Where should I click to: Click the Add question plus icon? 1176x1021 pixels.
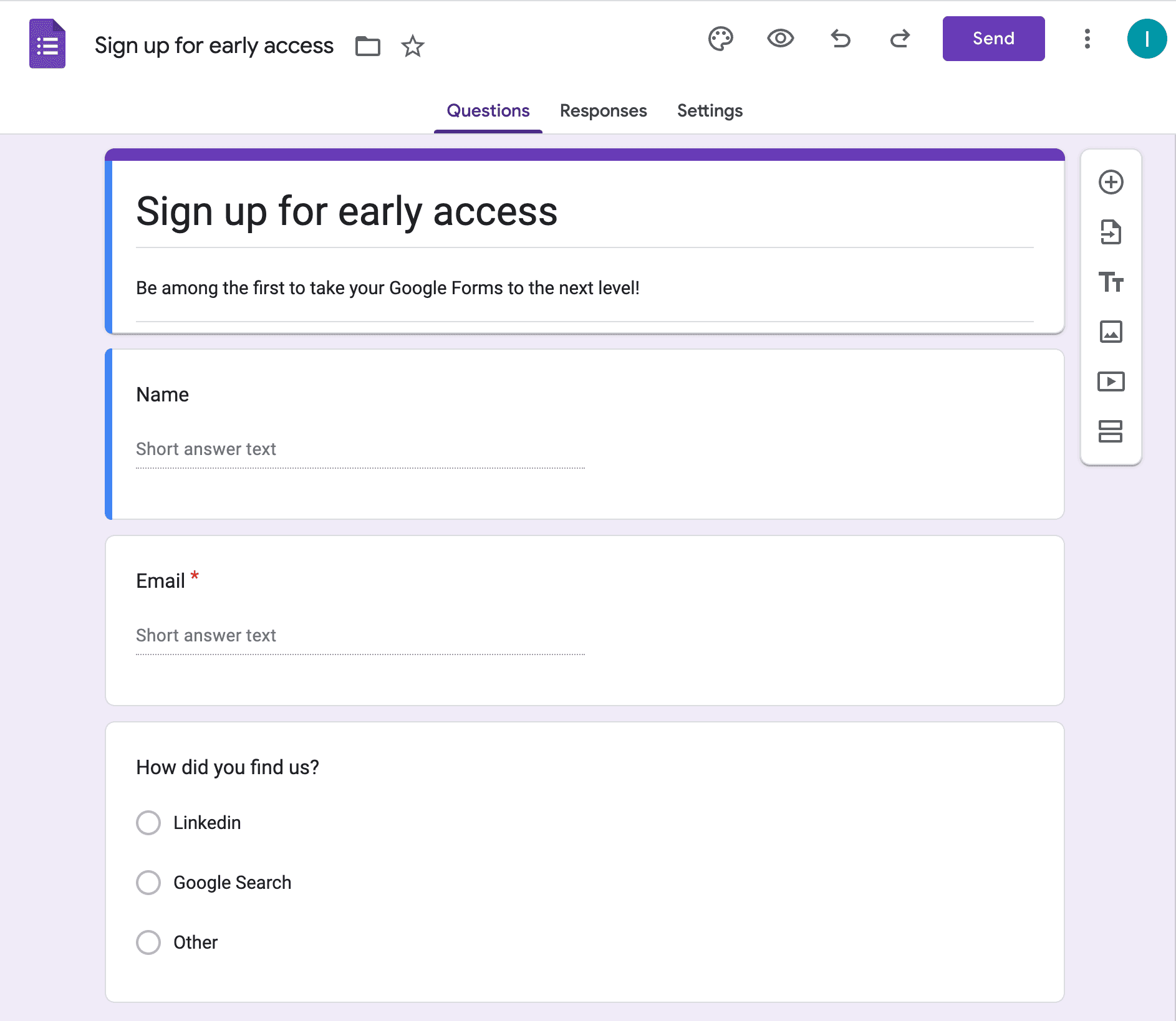(x=1111, y=183)
